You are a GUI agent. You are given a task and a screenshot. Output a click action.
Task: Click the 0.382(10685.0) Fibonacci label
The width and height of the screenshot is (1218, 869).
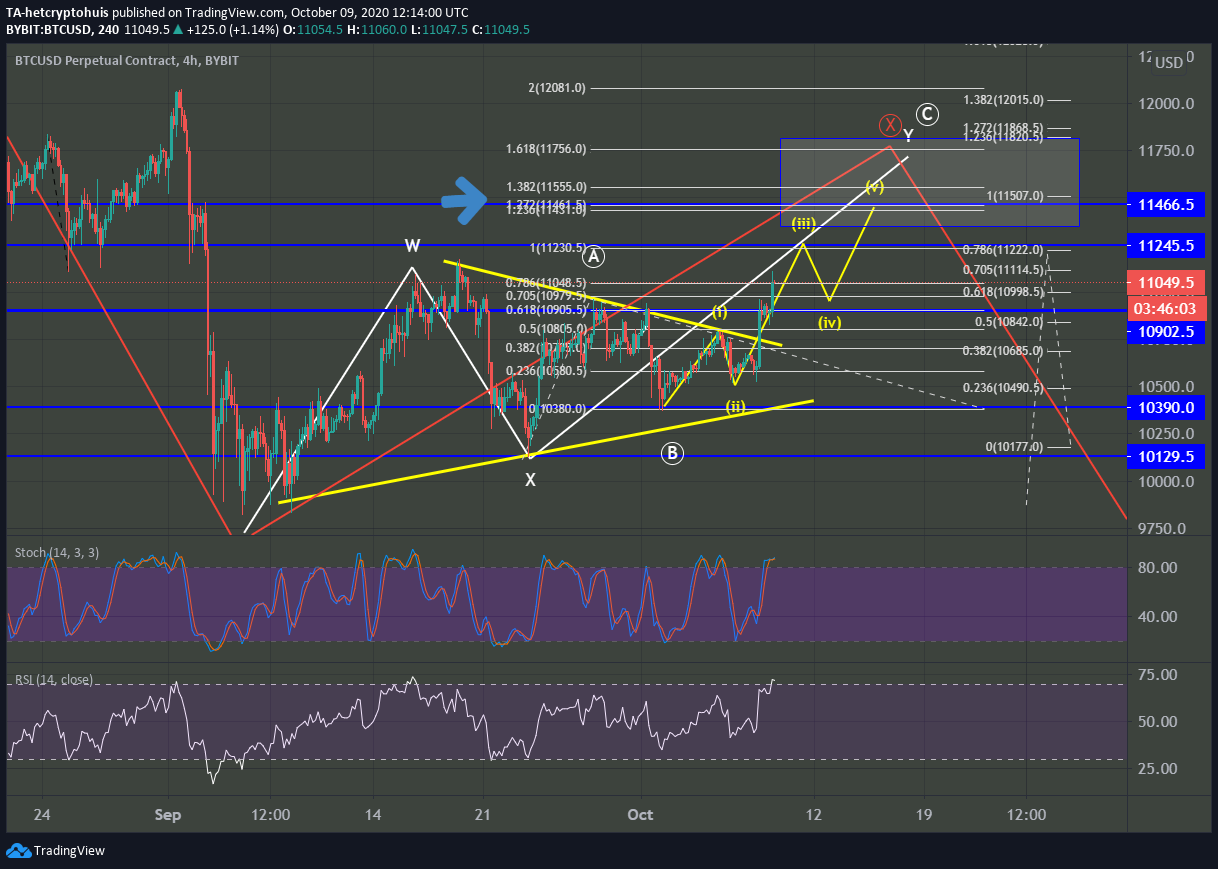[1004, 351]
